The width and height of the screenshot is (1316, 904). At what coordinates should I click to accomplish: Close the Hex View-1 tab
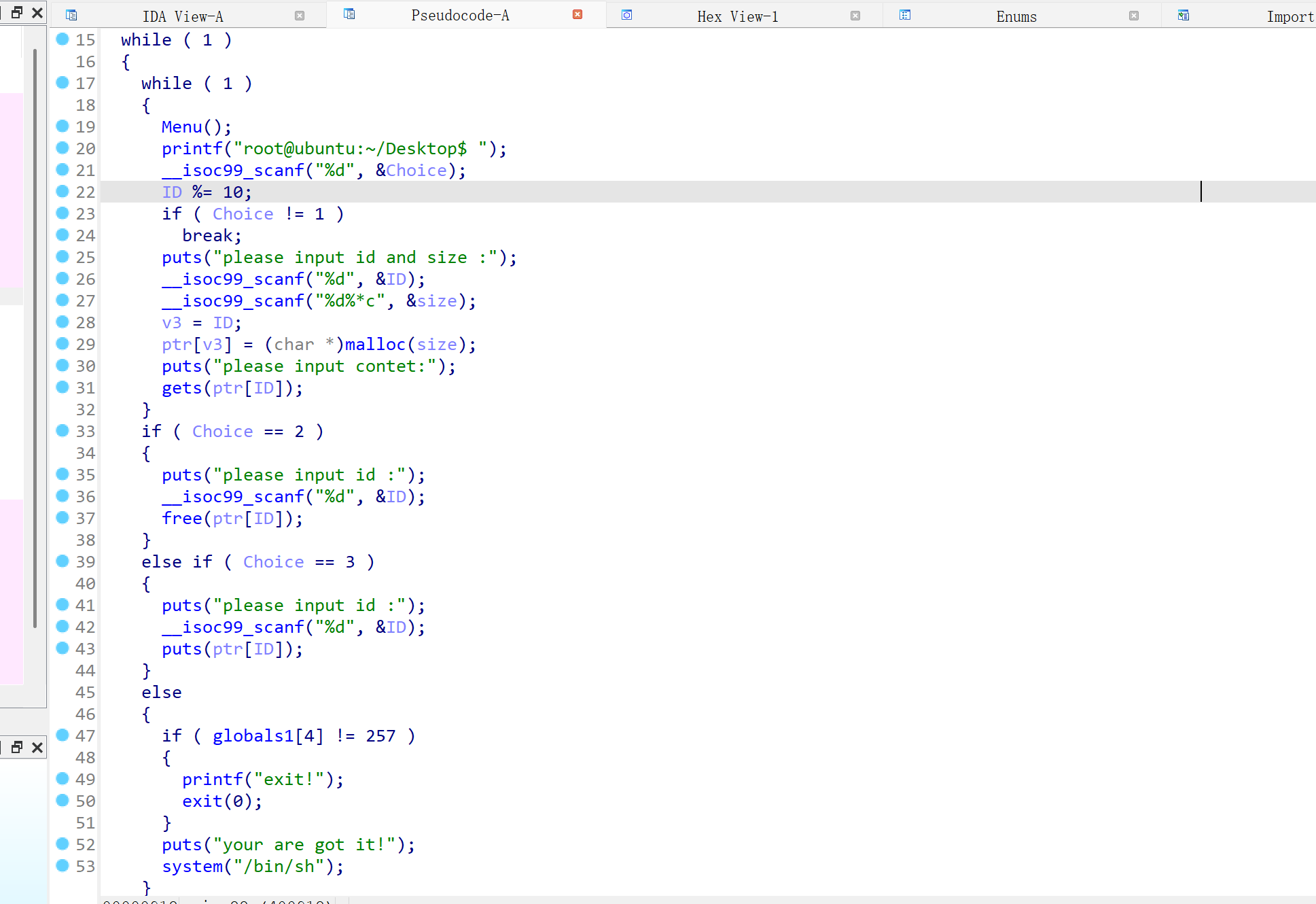(855, 16)
